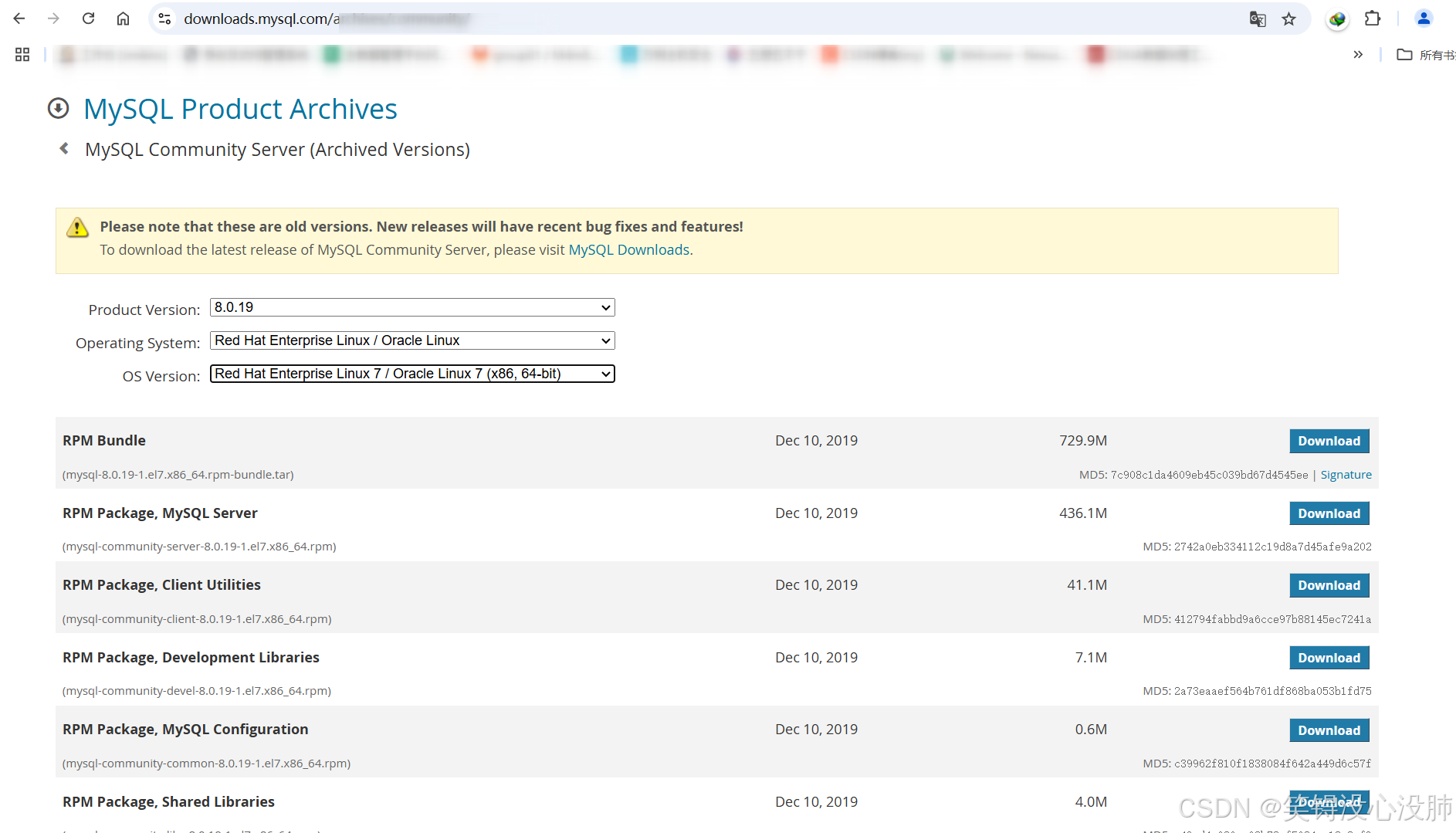Select filename mysql-community-server-8.0.19-1.el7.x86_64.rpm
The width and height of the screenshot is (1456, 833).
[x=199, y=547]
